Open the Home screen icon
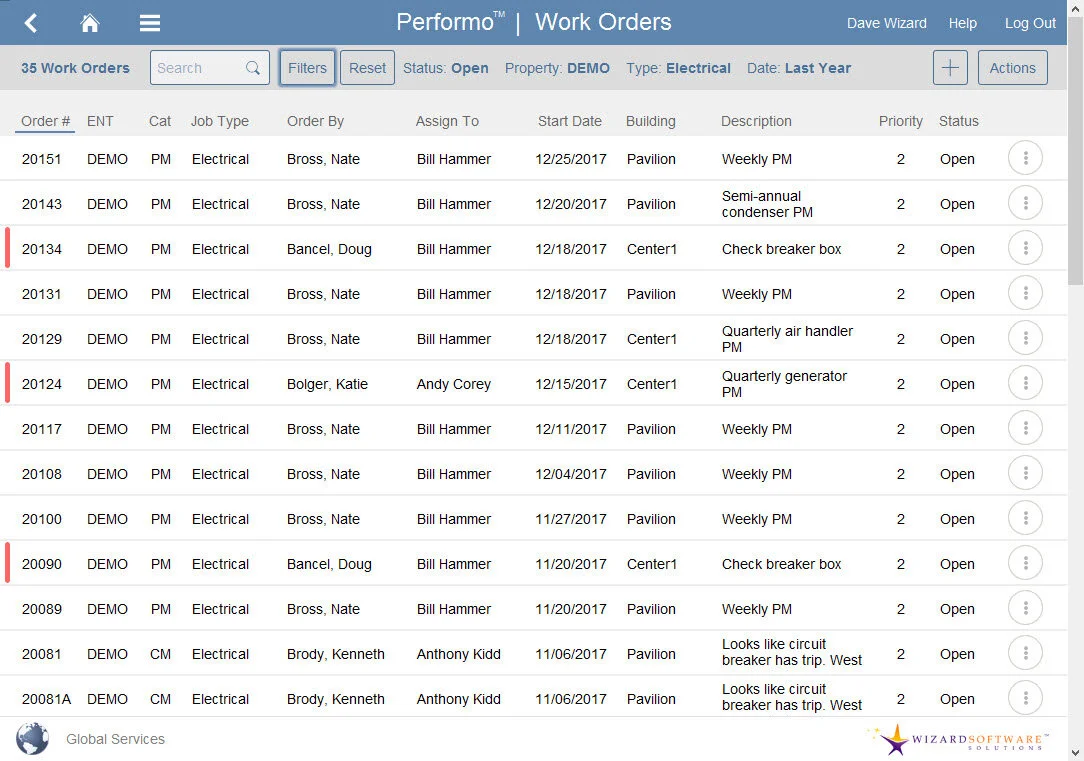The width and height of the screenshot is (1084, 761). pos(89,22)
